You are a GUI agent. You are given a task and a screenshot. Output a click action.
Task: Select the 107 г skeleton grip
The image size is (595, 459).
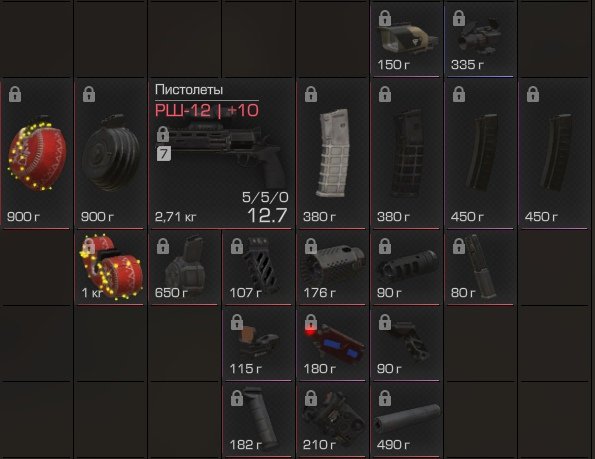click(258, 268)
